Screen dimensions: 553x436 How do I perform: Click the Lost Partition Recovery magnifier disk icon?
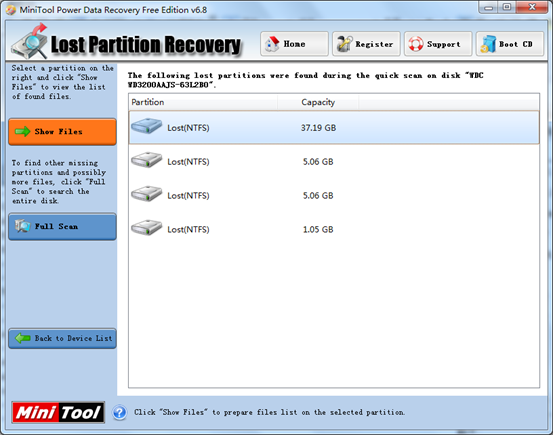coord(30,41)
